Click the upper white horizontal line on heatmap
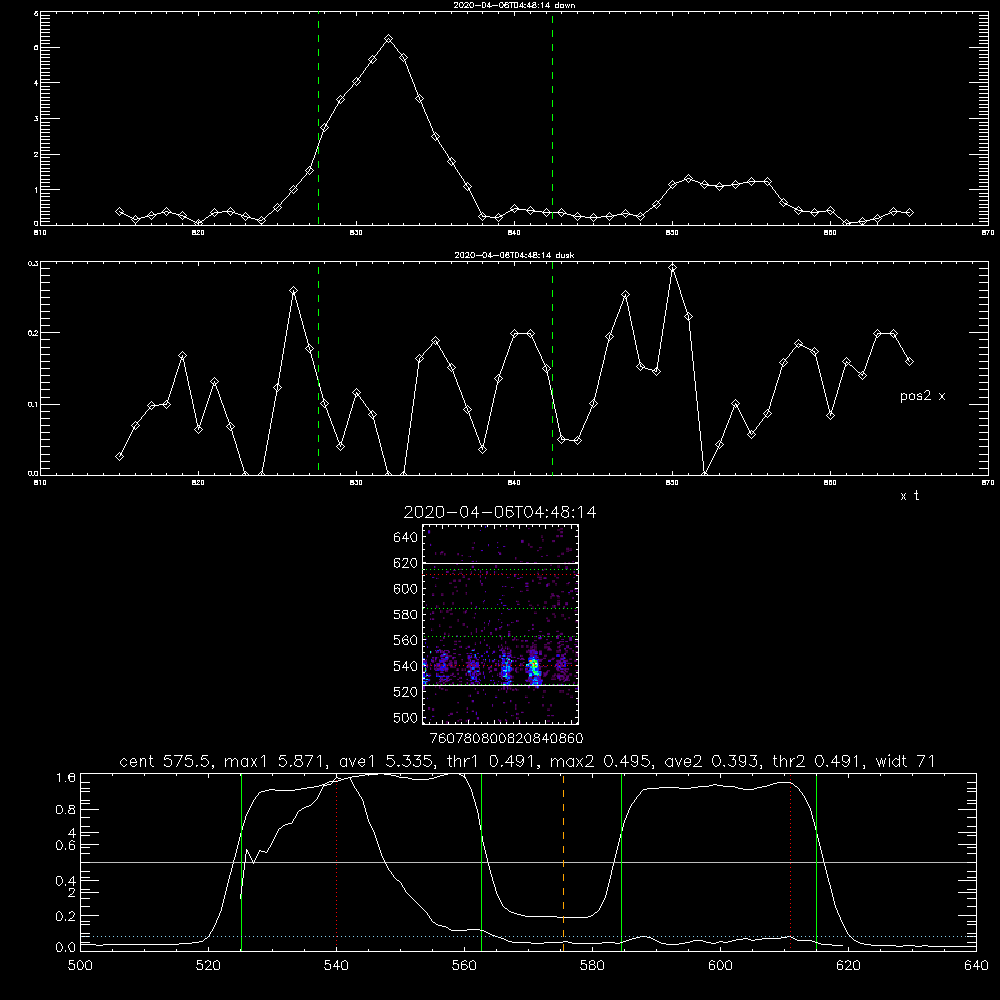 coord(501,563)
